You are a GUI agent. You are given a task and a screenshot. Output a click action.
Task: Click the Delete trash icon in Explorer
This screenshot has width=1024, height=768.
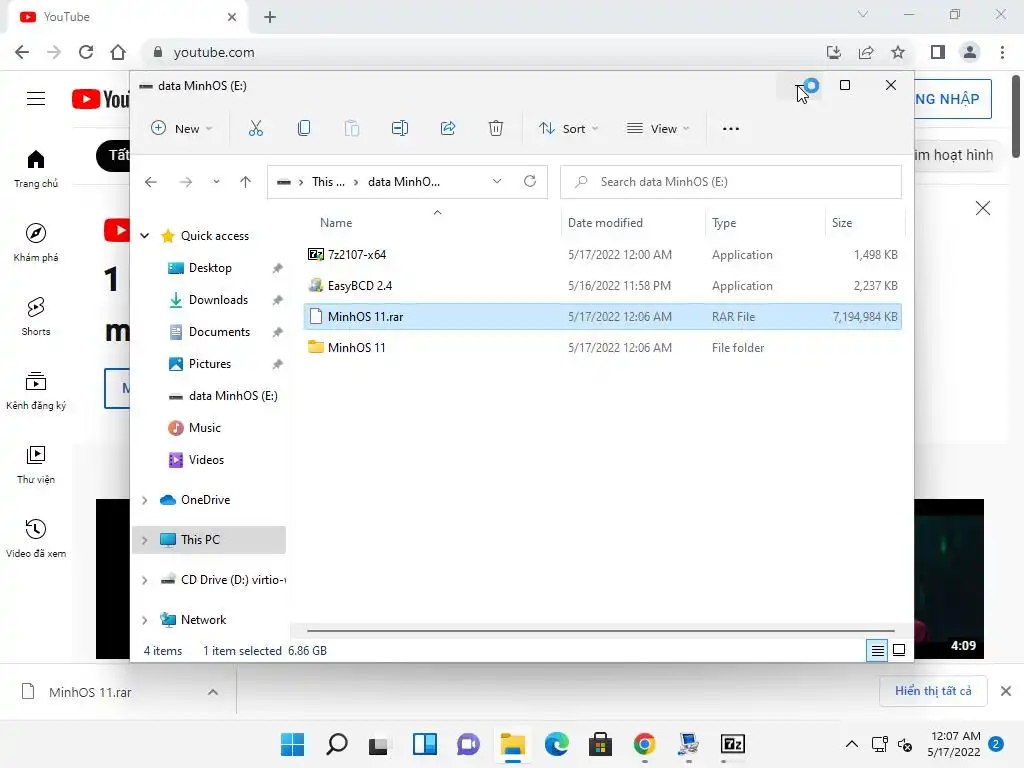coord(496,129)
